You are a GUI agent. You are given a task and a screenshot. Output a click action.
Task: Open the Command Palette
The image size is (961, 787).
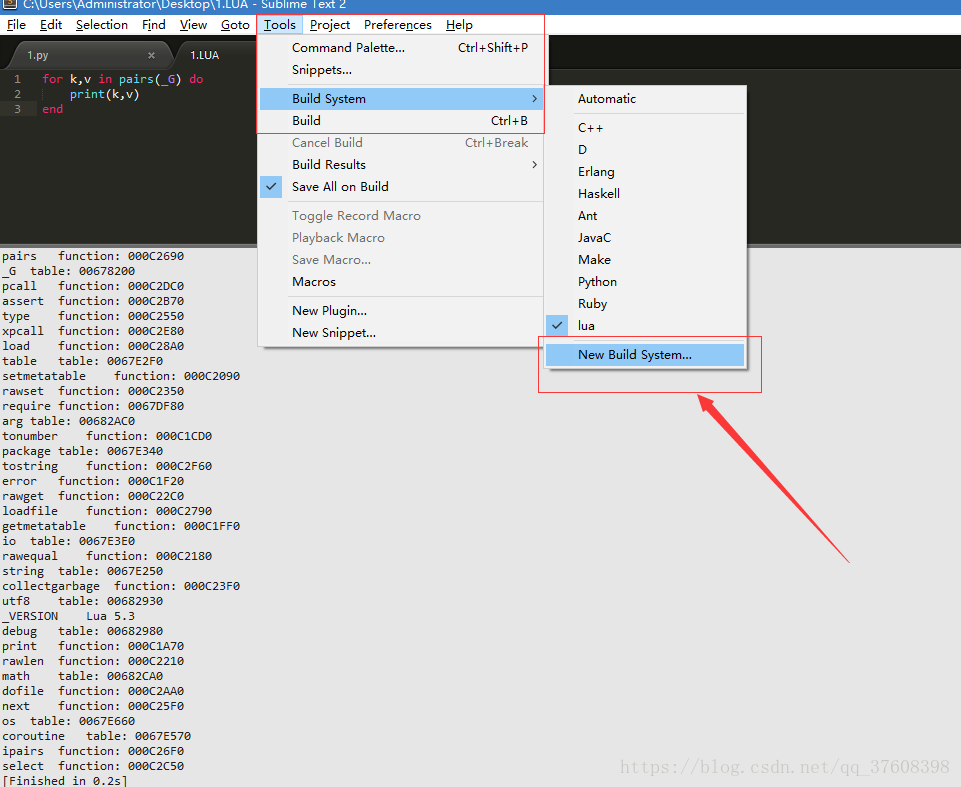348,47
